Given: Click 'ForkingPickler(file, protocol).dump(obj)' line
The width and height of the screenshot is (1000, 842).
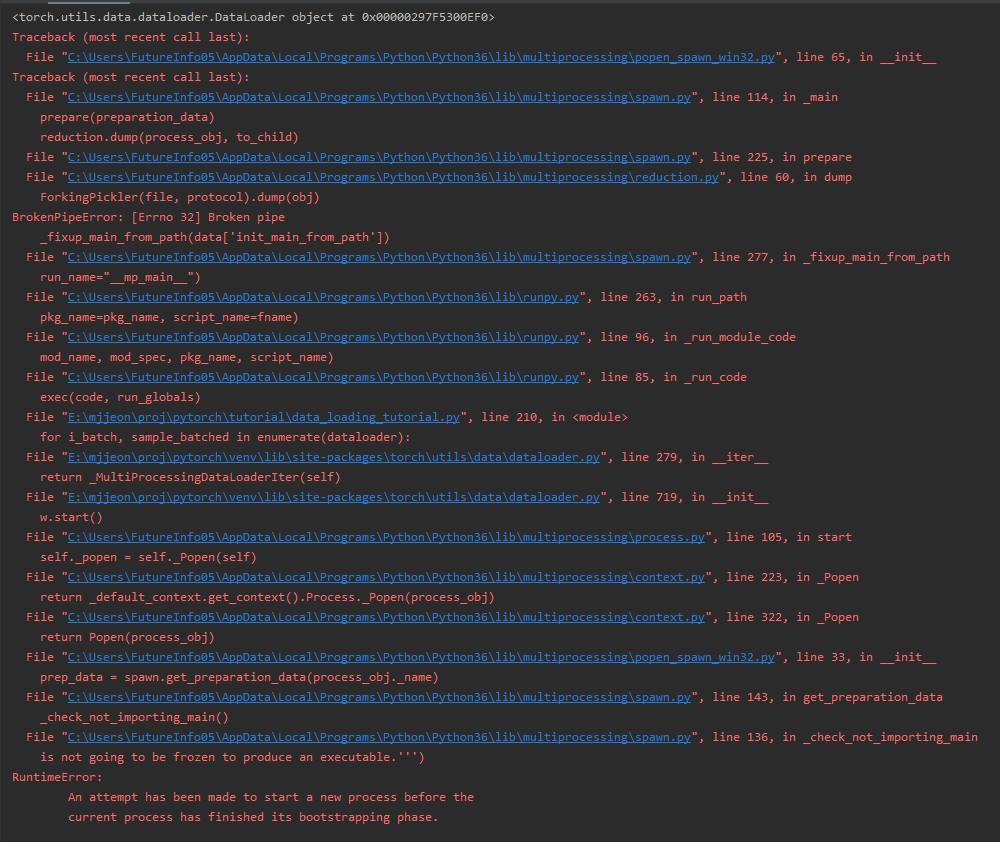Looking at the screenshot, I should [x=180, y=197].
